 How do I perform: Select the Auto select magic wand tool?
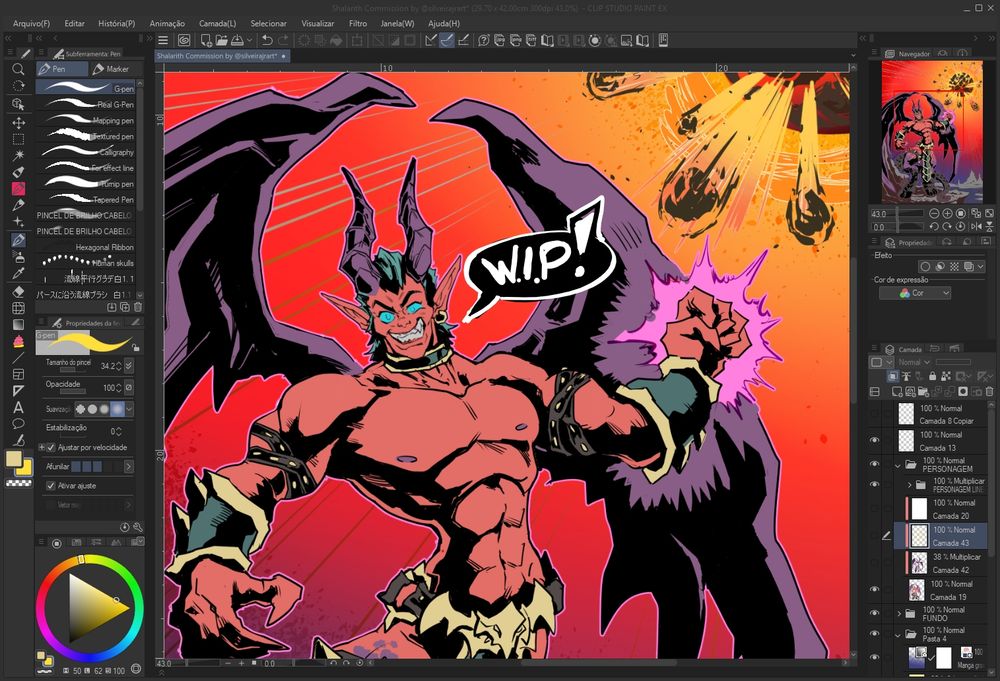click(18, 155)
